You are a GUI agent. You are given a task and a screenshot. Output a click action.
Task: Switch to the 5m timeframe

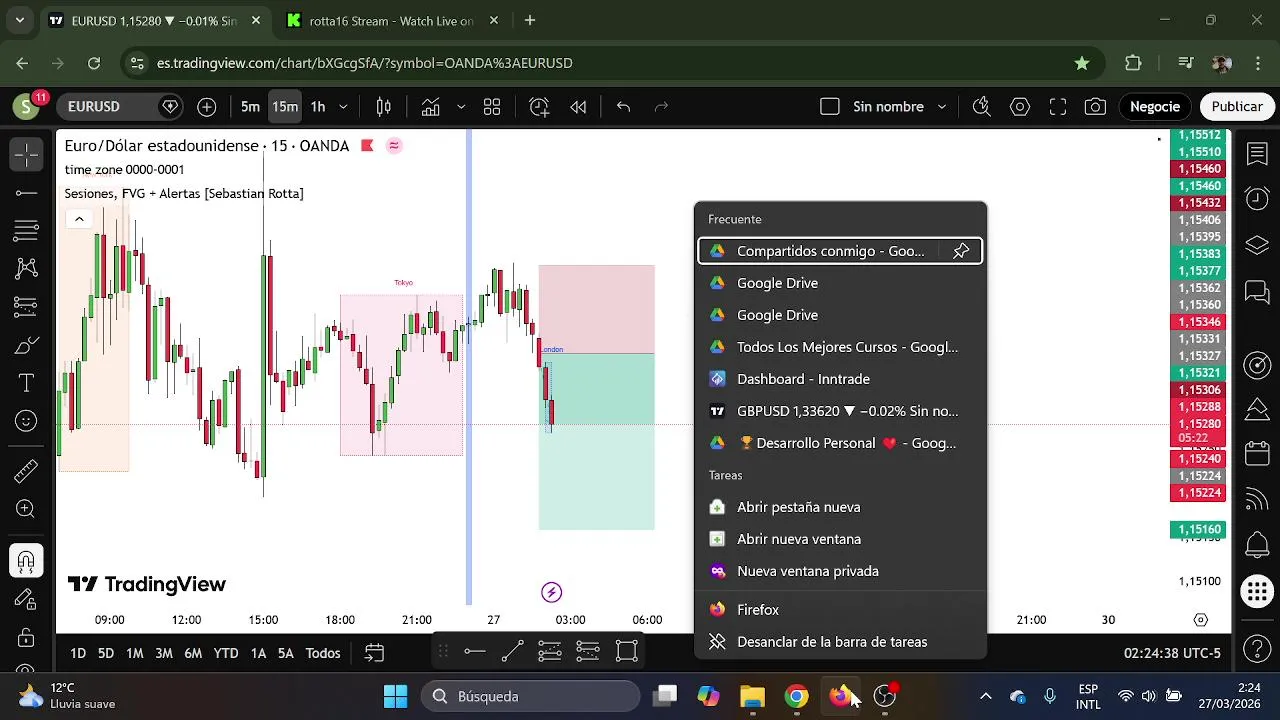[250, 107]
